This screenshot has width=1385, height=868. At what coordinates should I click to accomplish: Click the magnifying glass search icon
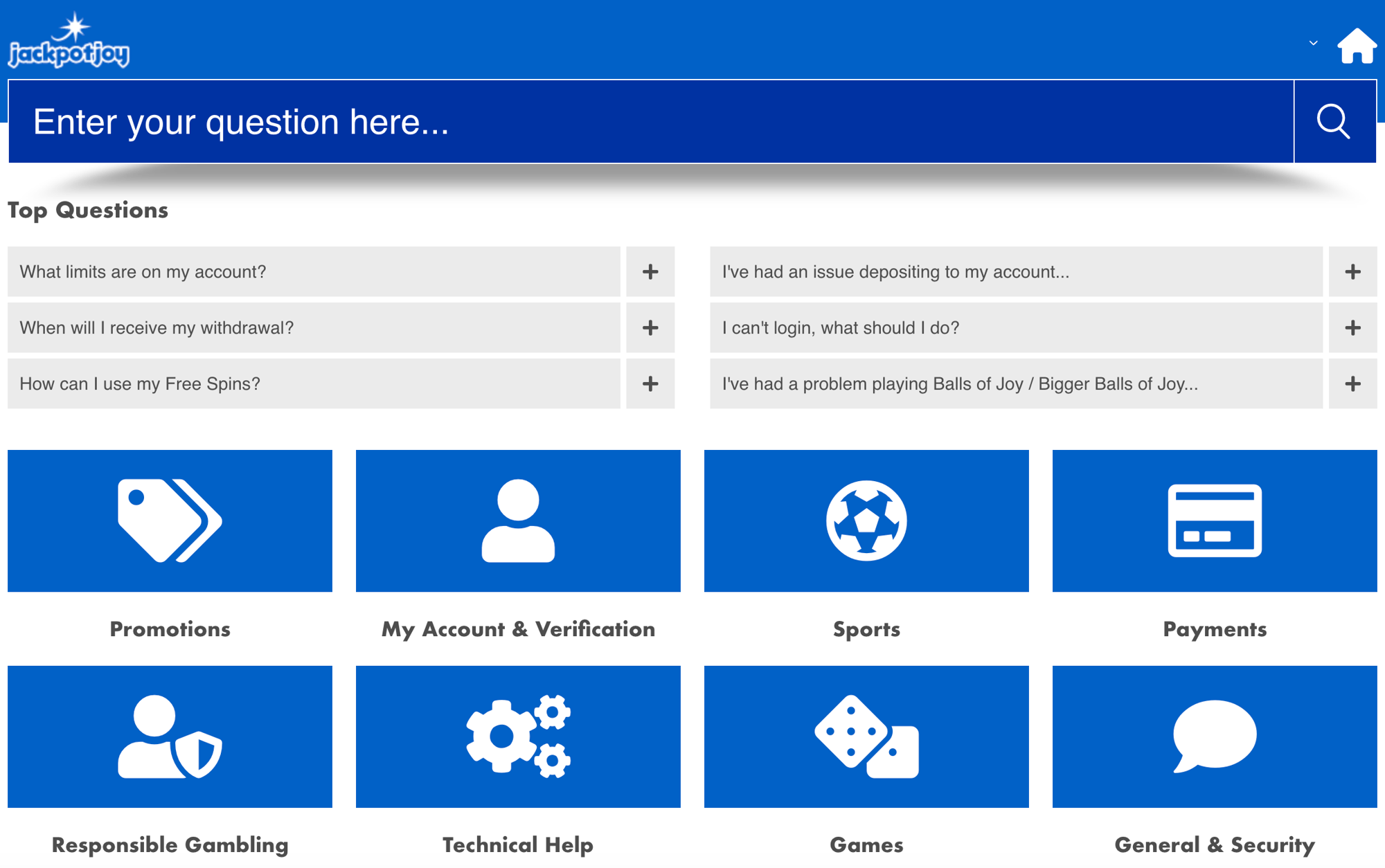tap(1334, 122)
